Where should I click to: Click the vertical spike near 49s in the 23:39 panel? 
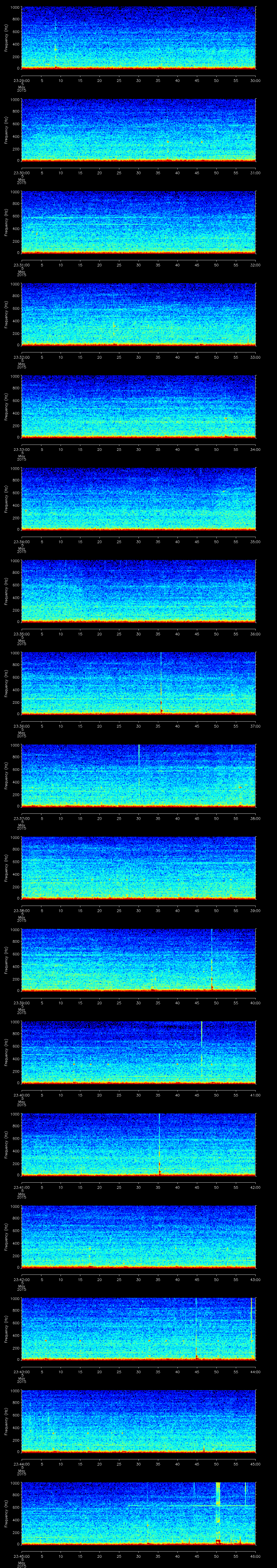coord(212,960)
